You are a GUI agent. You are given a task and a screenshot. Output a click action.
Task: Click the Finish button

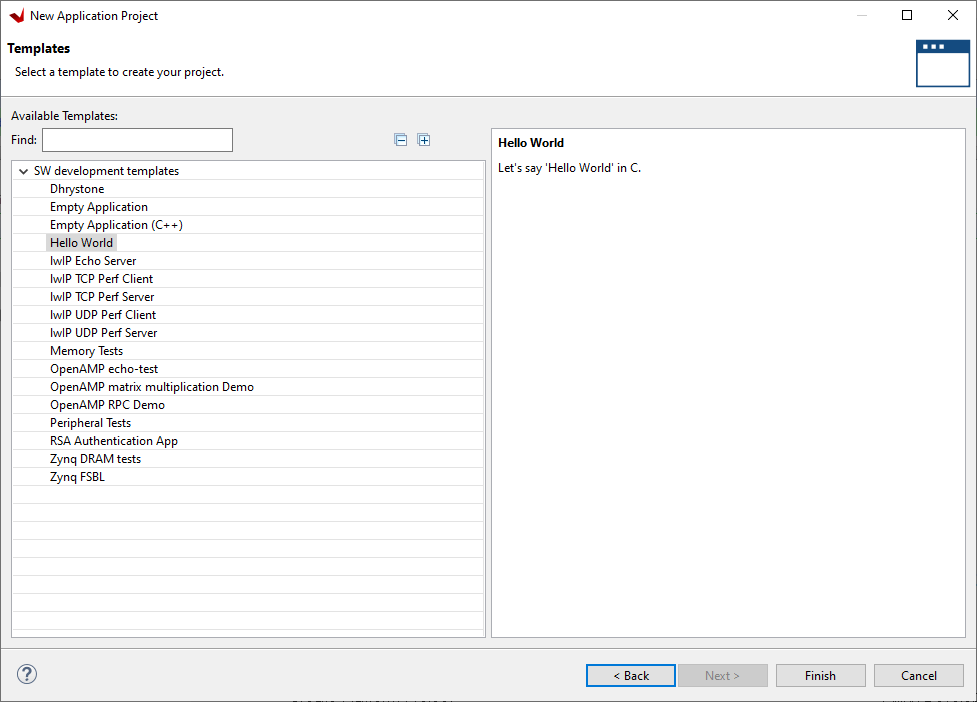click(x=820, y=676)
